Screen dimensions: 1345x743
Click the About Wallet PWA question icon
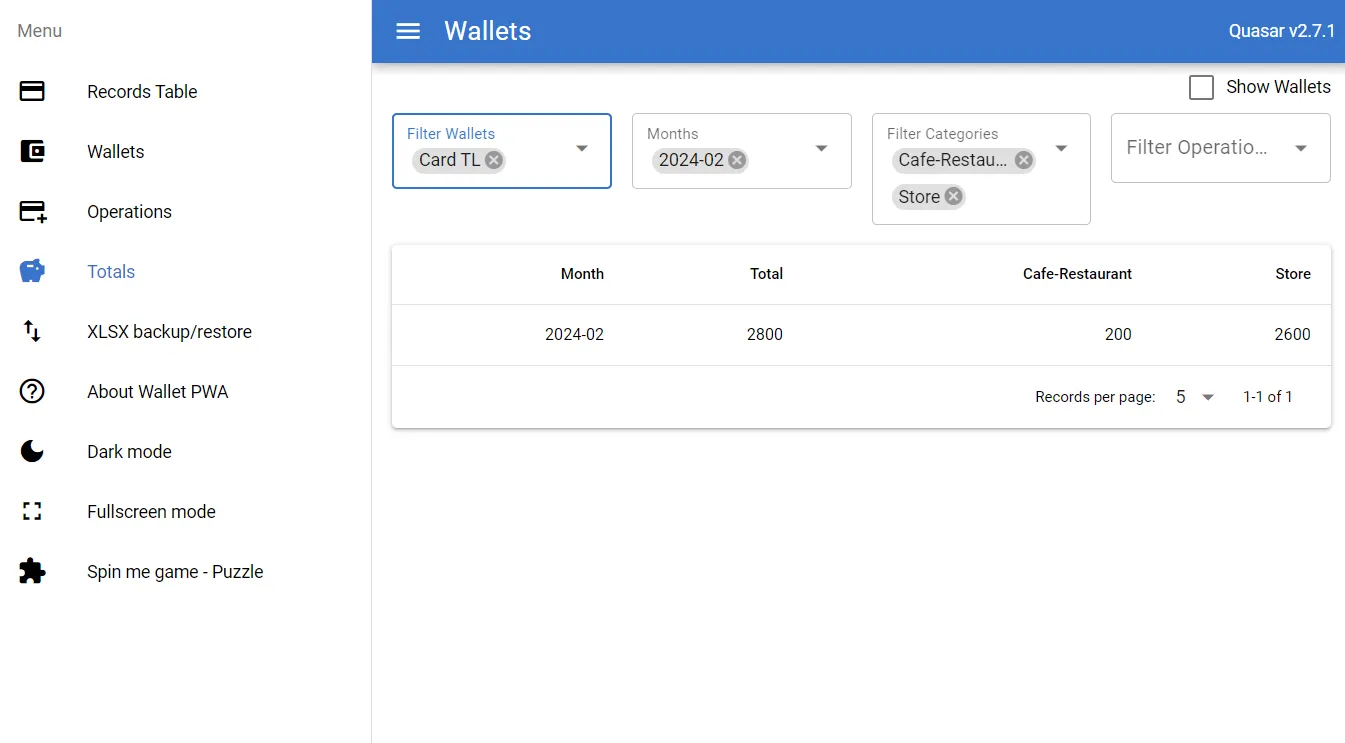tap(32, 392)
